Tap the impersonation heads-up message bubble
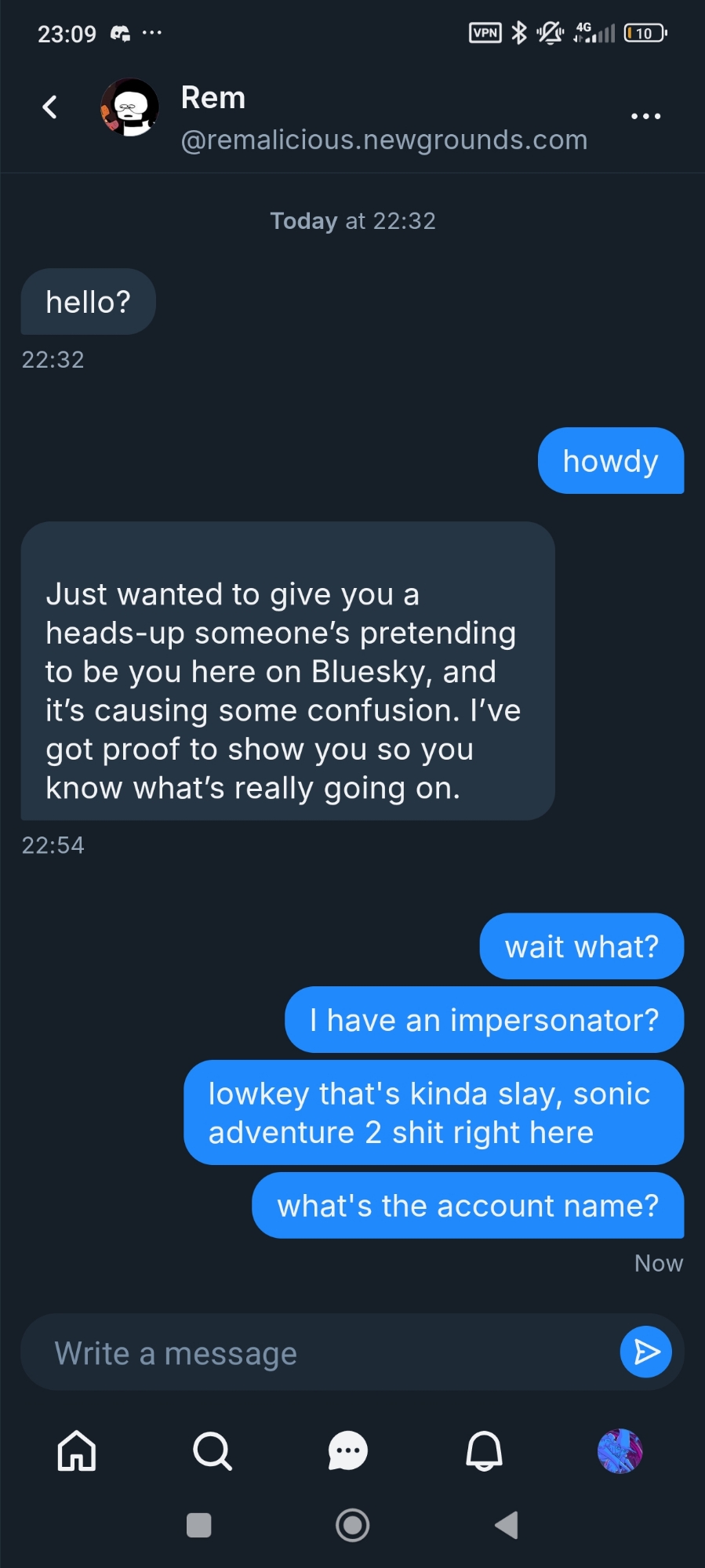The image size is (705, 1568). point(287,671)
